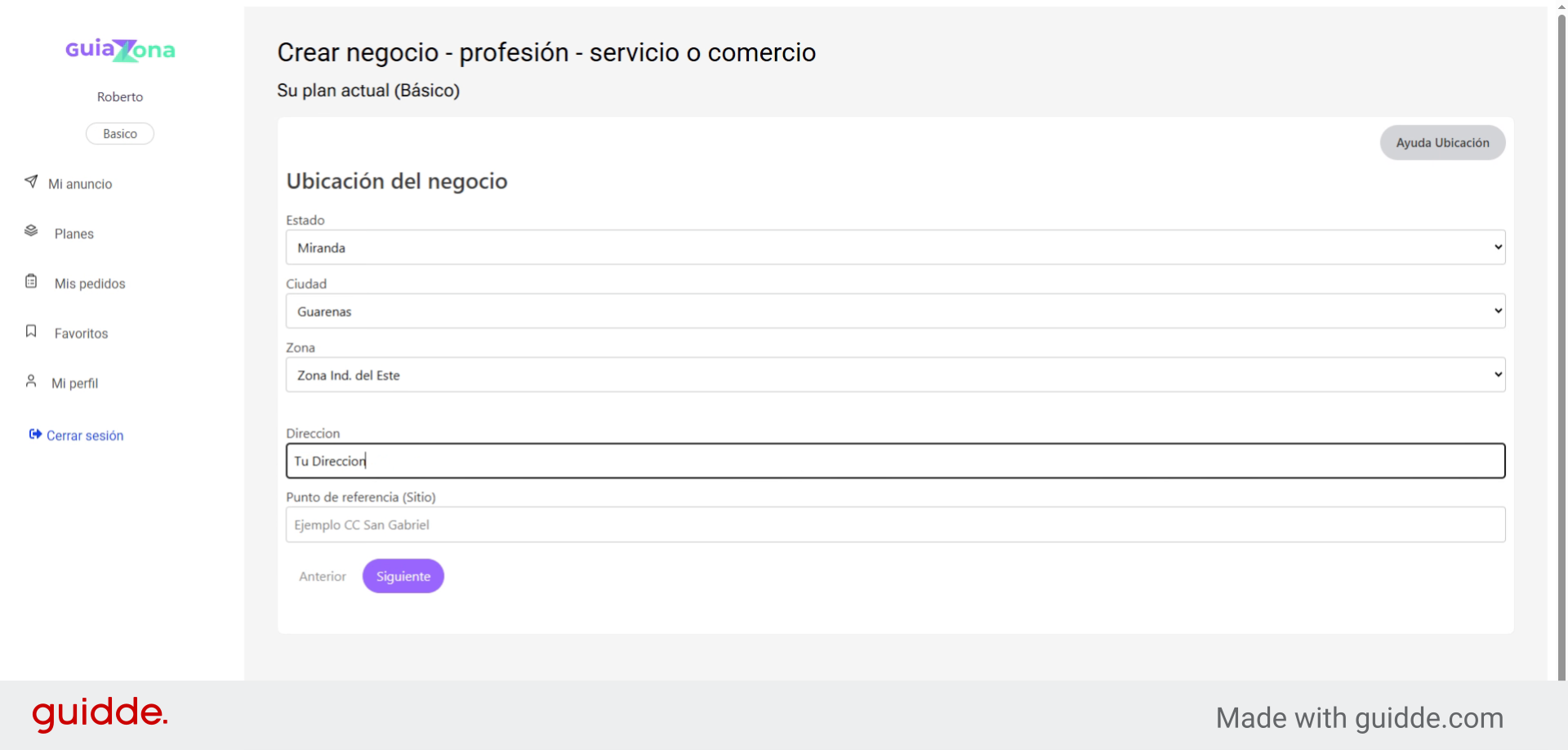Viewport: 1568px width, 750px height.
Task: Click the Anterior button
Action: click(x=323, y=576)
